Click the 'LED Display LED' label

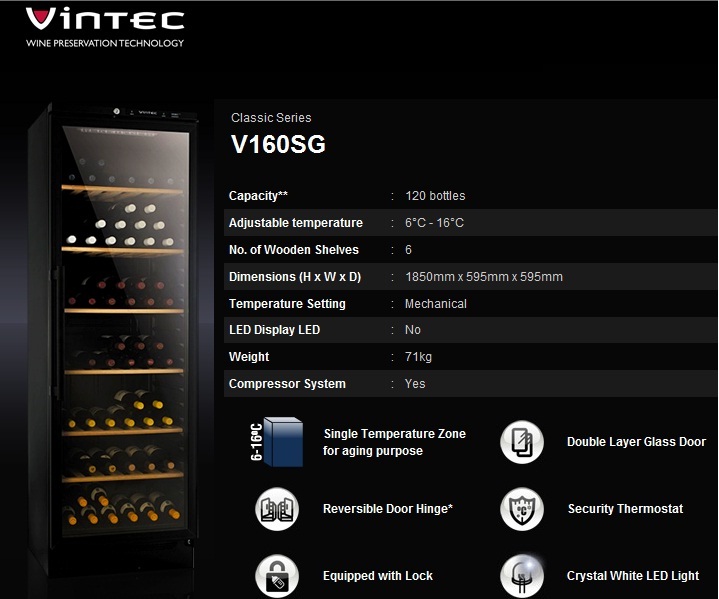coord(274,330)
